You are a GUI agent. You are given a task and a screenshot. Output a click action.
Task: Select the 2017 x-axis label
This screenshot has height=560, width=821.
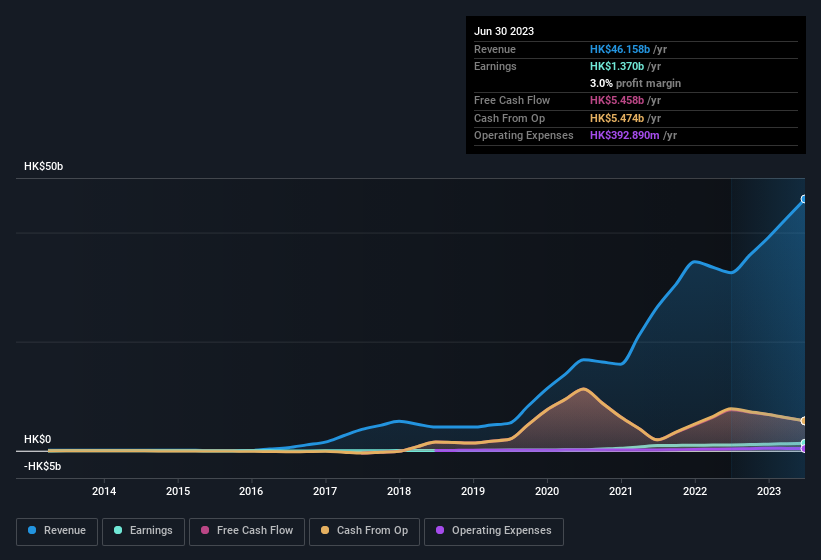[x=325, y=491]
